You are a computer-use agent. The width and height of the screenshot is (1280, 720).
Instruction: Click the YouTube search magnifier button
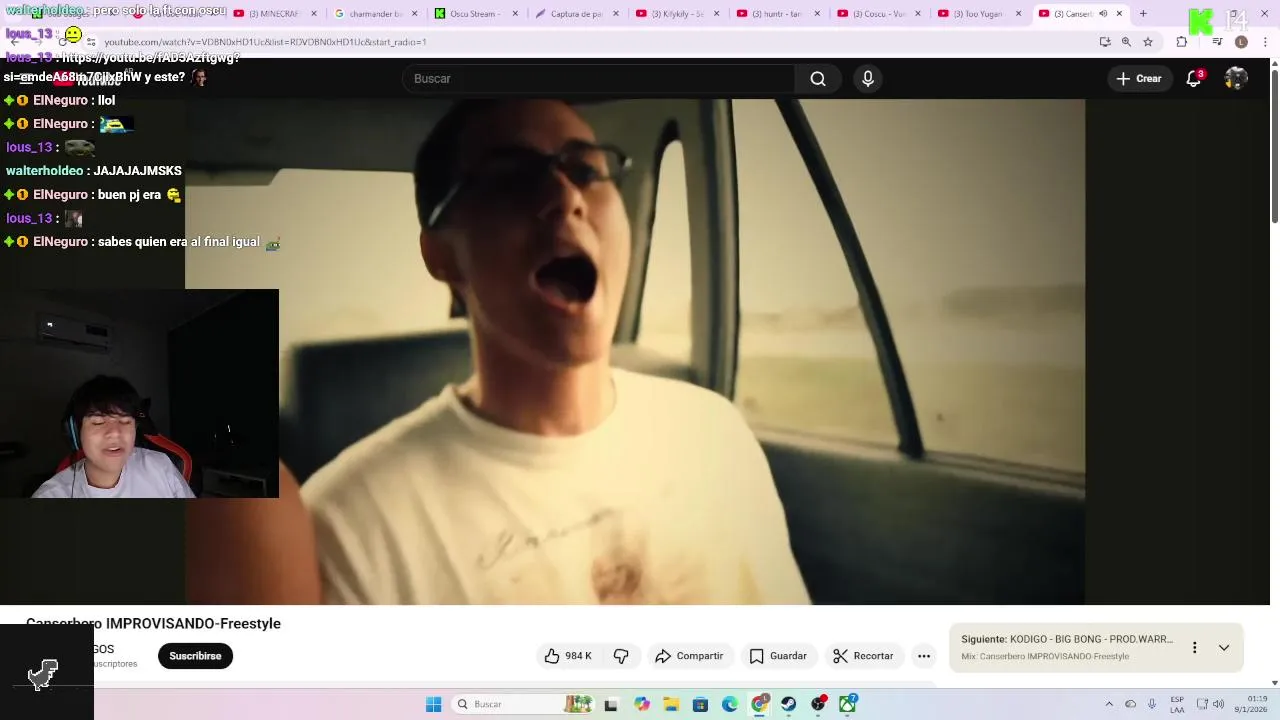pos(818,79)
